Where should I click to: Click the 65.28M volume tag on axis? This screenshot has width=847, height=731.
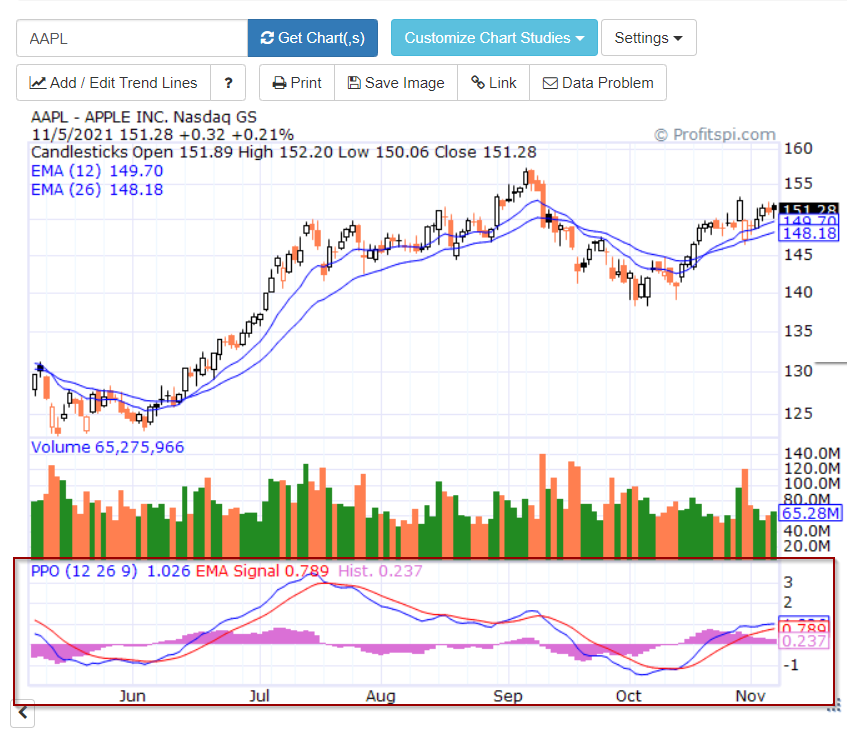pos(811,512)
